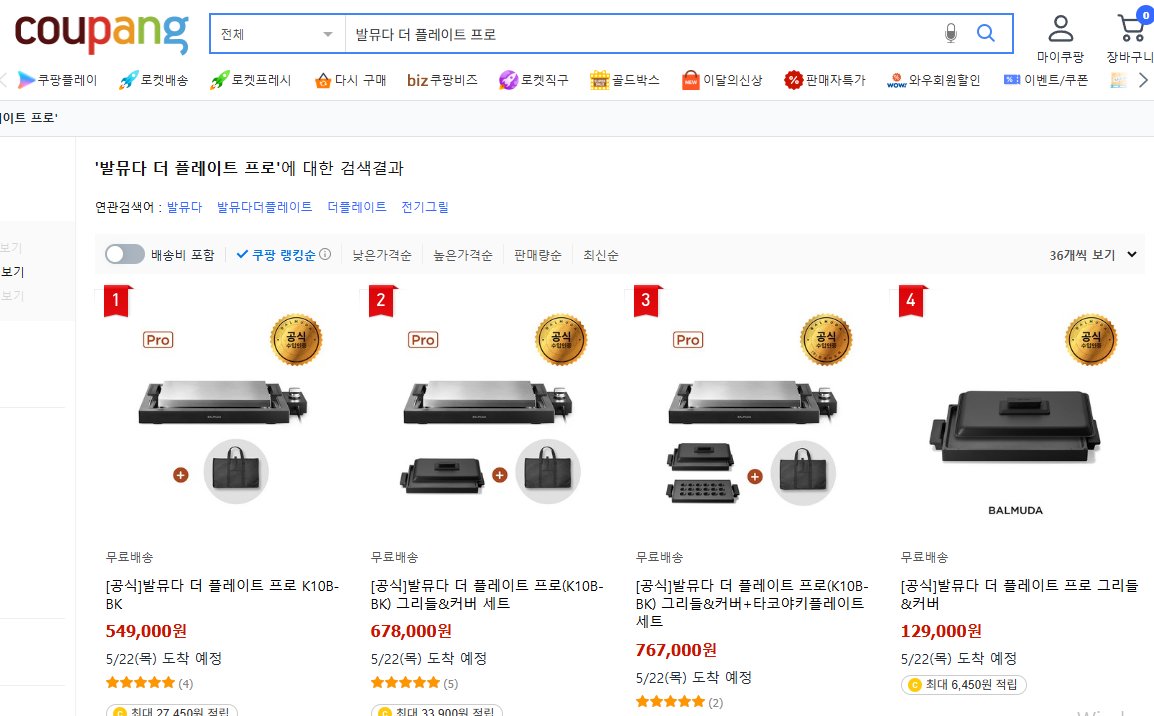Click related search term 전기그릴
This screenshot has width=1154, height=716.
click(x=425, y=207)
